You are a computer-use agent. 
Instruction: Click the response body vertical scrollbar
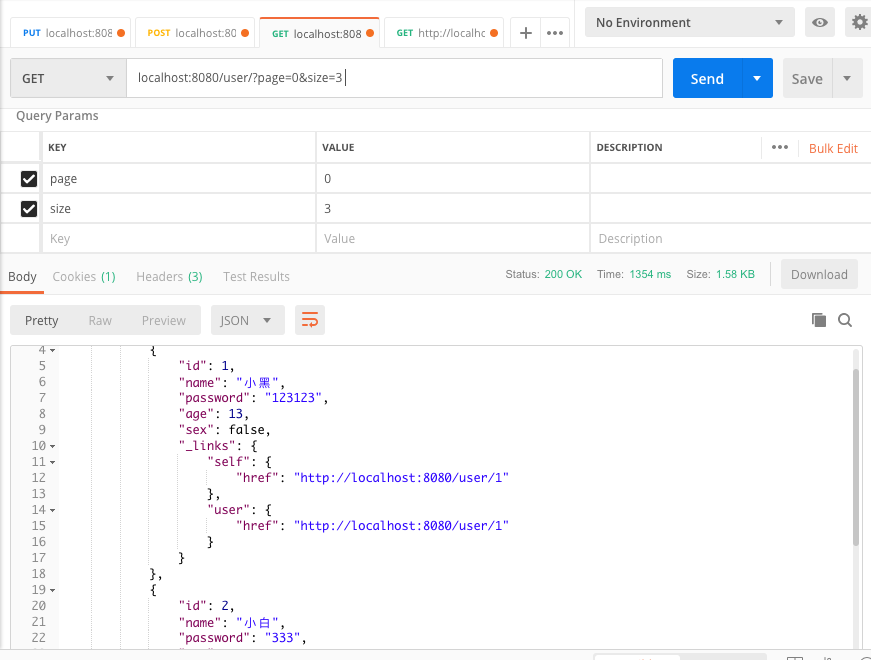click(x=856, y=457)
